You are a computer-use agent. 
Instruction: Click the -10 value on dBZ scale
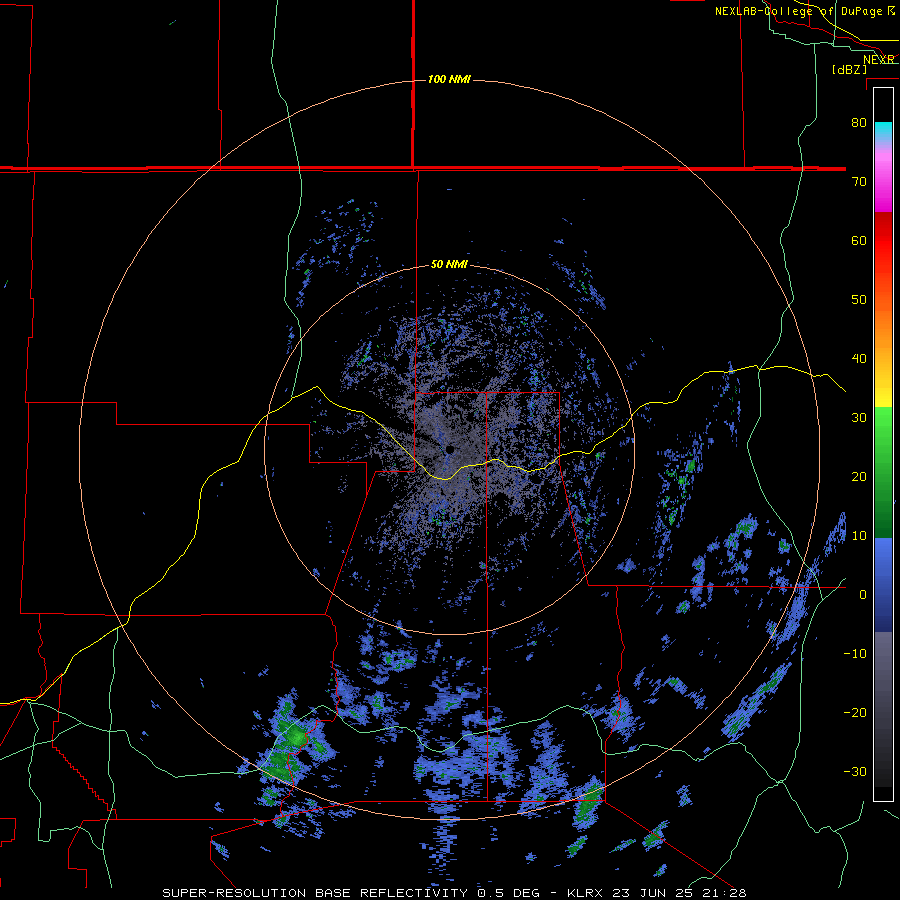[855, 653]
